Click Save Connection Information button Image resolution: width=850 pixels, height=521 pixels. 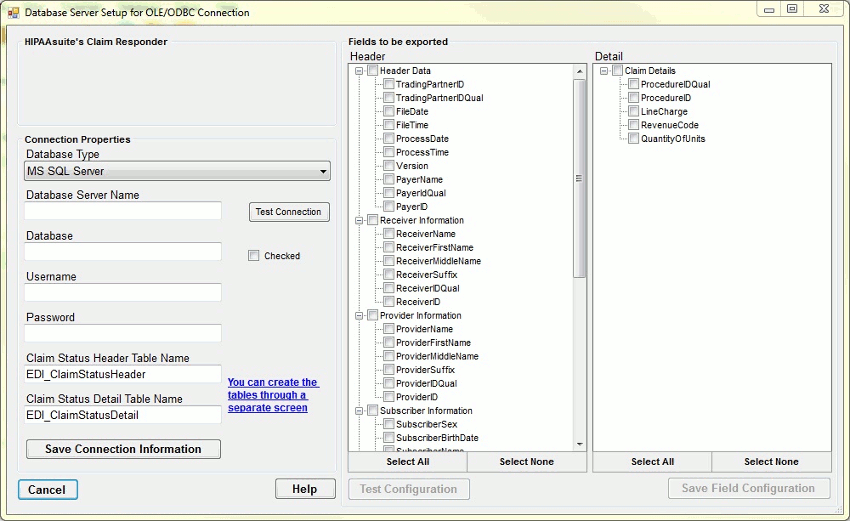[x=123, y=449]
